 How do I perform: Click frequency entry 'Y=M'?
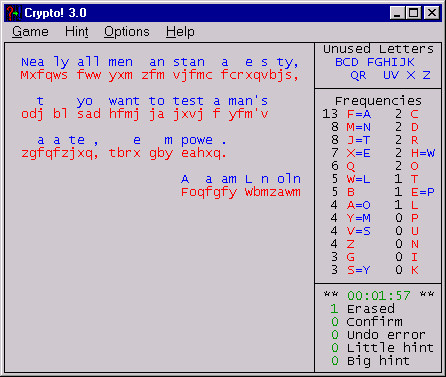click(359, 218)
